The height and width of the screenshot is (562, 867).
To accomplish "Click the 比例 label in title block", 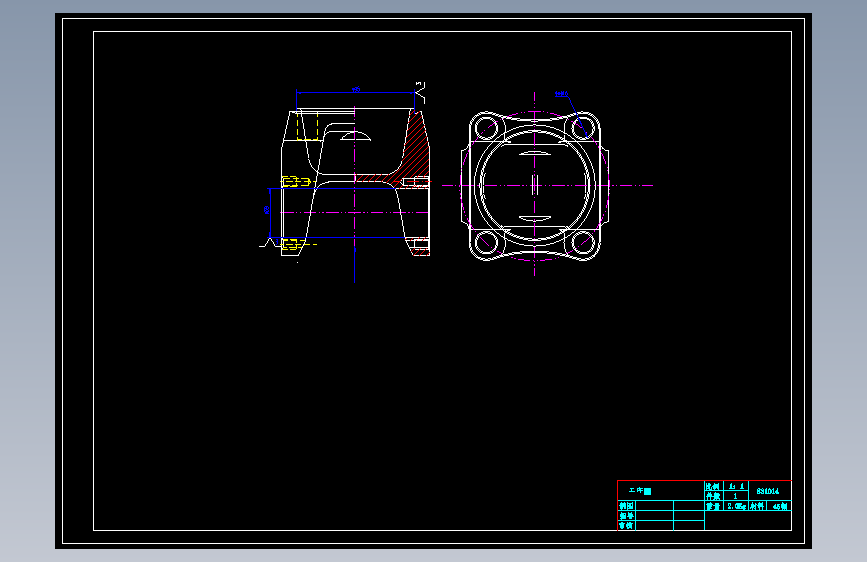I will [x=712, y=487].
